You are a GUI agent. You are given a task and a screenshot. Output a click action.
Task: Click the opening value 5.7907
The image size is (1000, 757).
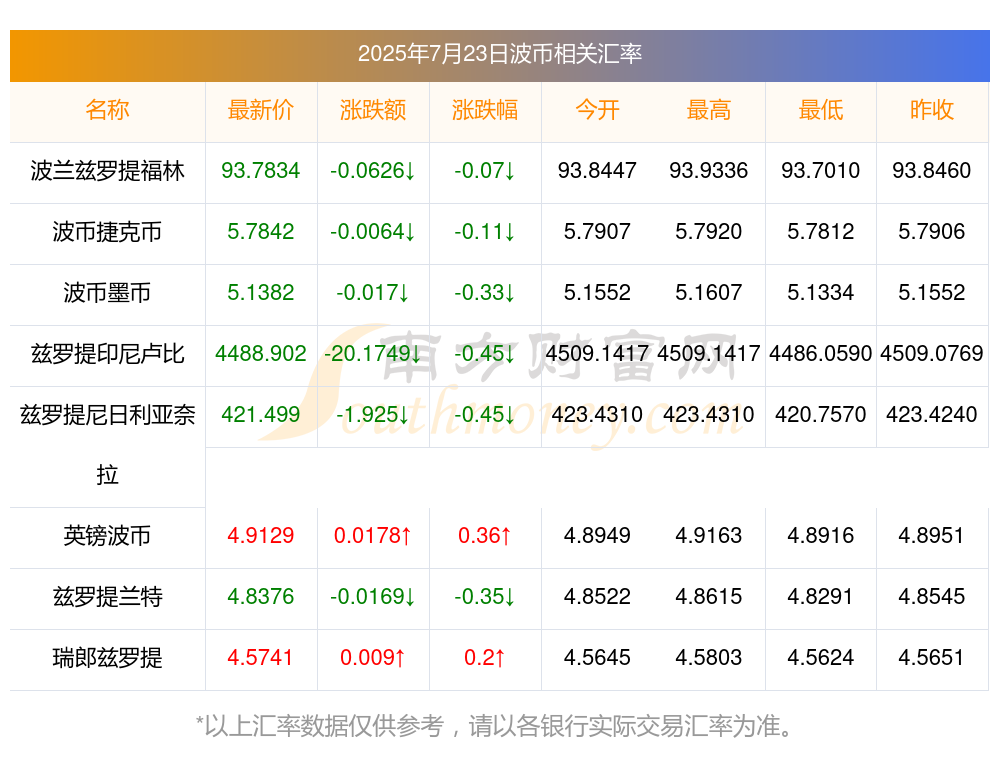point(597,232)
